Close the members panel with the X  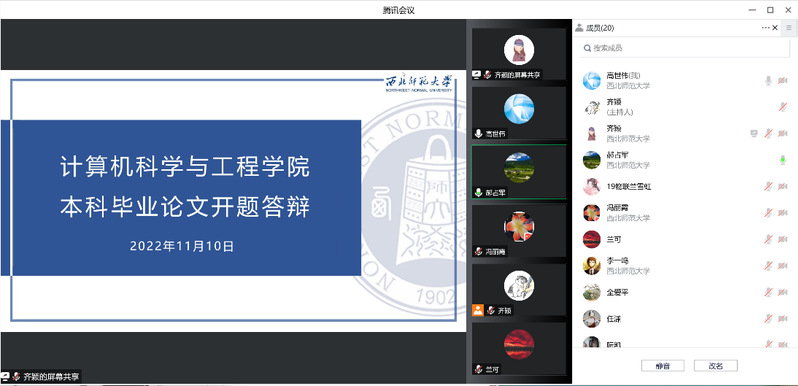point(775,28)
